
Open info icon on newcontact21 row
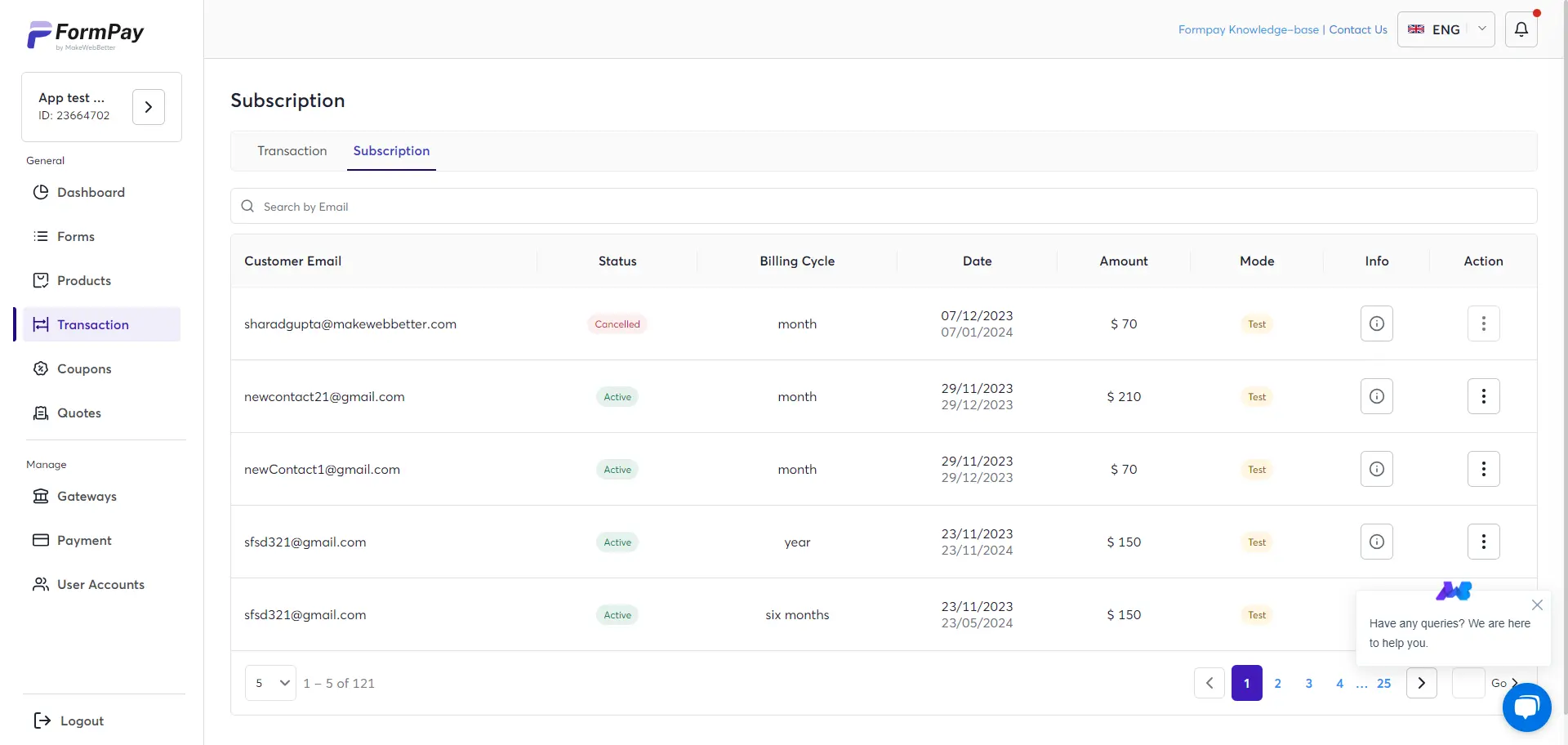pyautogui.click(x=1376, y=396)
